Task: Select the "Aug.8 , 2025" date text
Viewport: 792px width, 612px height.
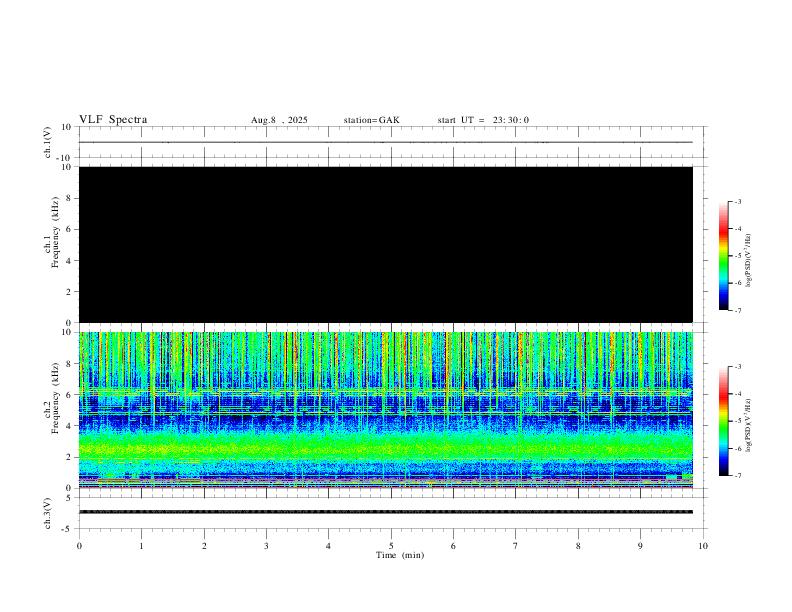Action: (279, 120)
